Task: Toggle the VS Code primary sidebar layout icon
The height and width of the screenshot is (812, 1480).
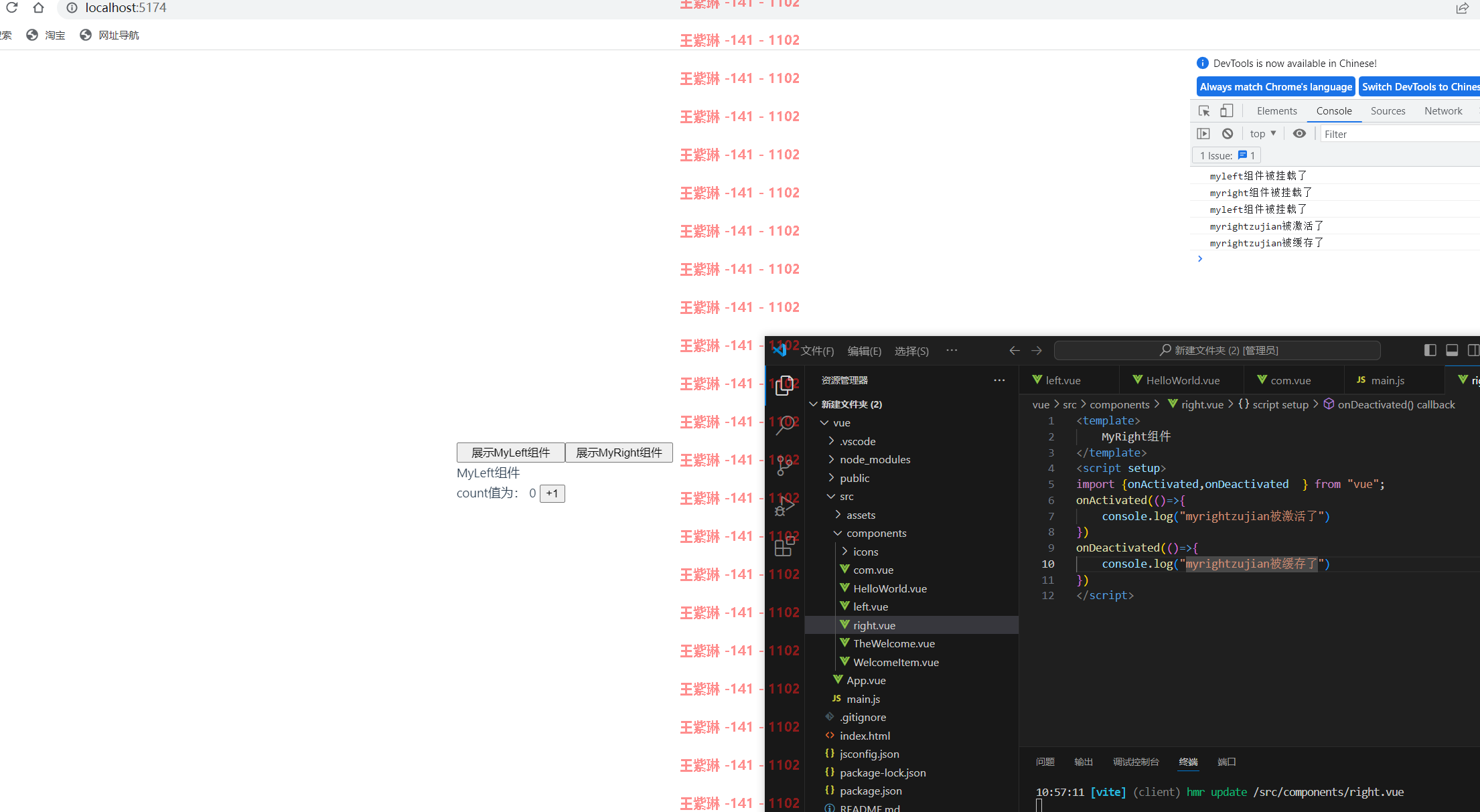Action: (1430, 350)
